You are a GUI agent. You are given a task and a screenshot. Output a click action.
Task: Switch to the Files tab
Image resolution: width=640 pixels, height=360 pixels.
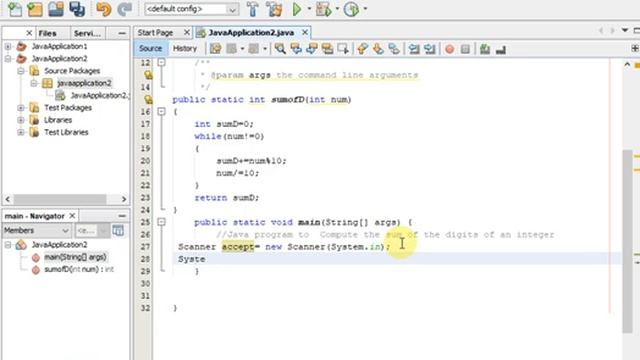(48, 33)
